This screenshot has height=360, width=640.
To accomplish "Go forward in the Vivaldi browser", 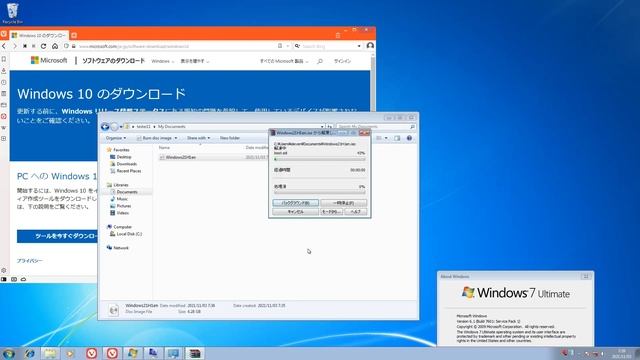I will point(14,46).
